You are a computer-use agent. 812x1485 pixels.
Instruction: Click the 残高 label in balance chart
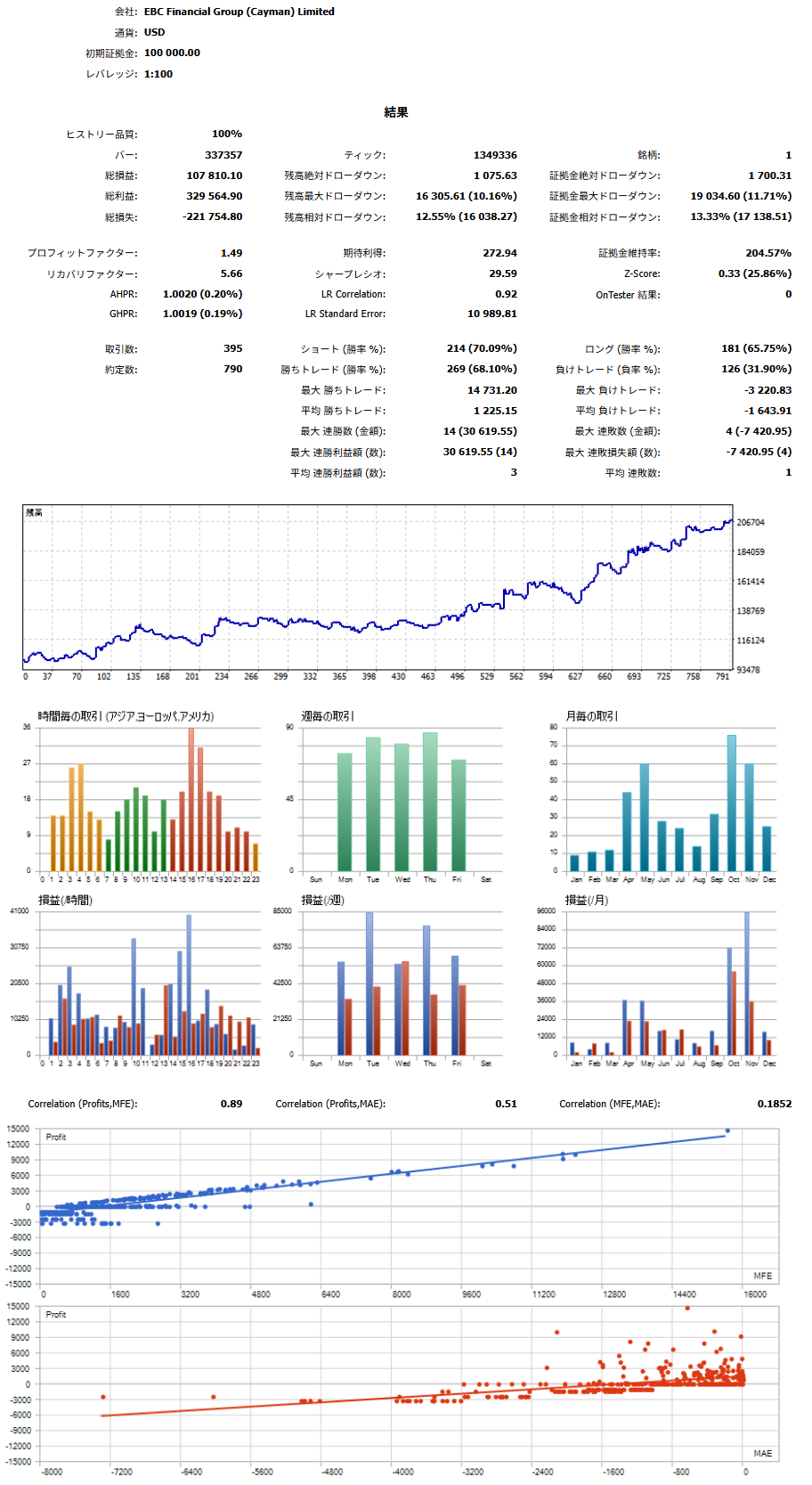click(x=34, y=513)
